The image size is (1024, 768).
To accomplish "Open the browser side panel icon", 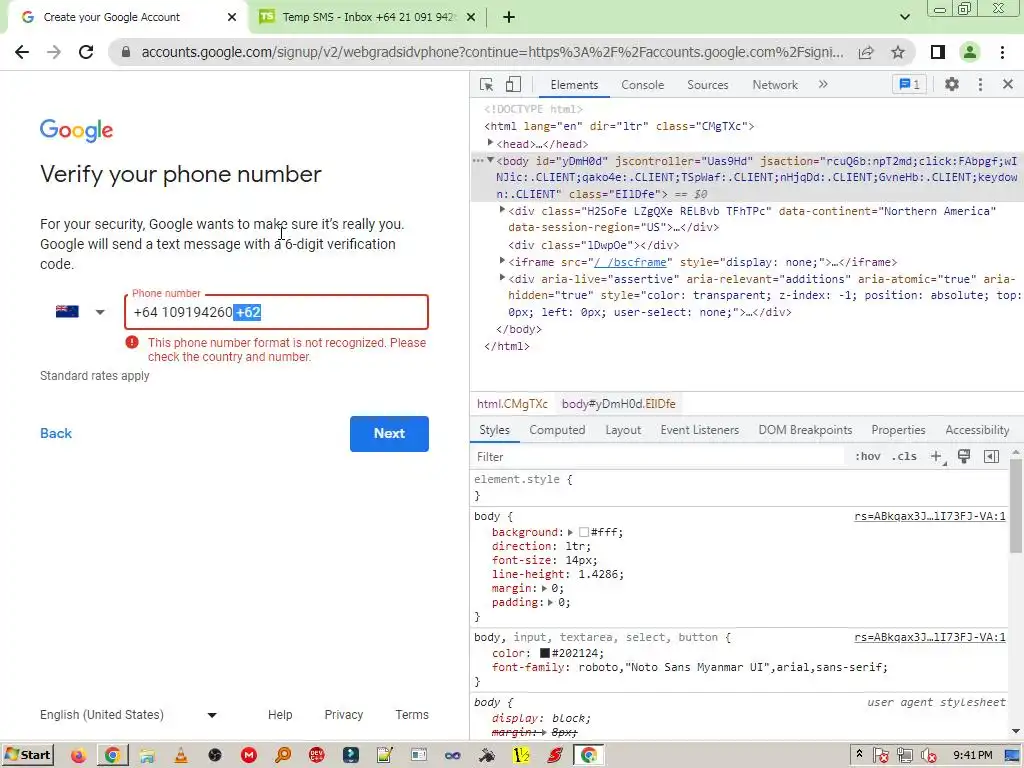I will (938, 52).
